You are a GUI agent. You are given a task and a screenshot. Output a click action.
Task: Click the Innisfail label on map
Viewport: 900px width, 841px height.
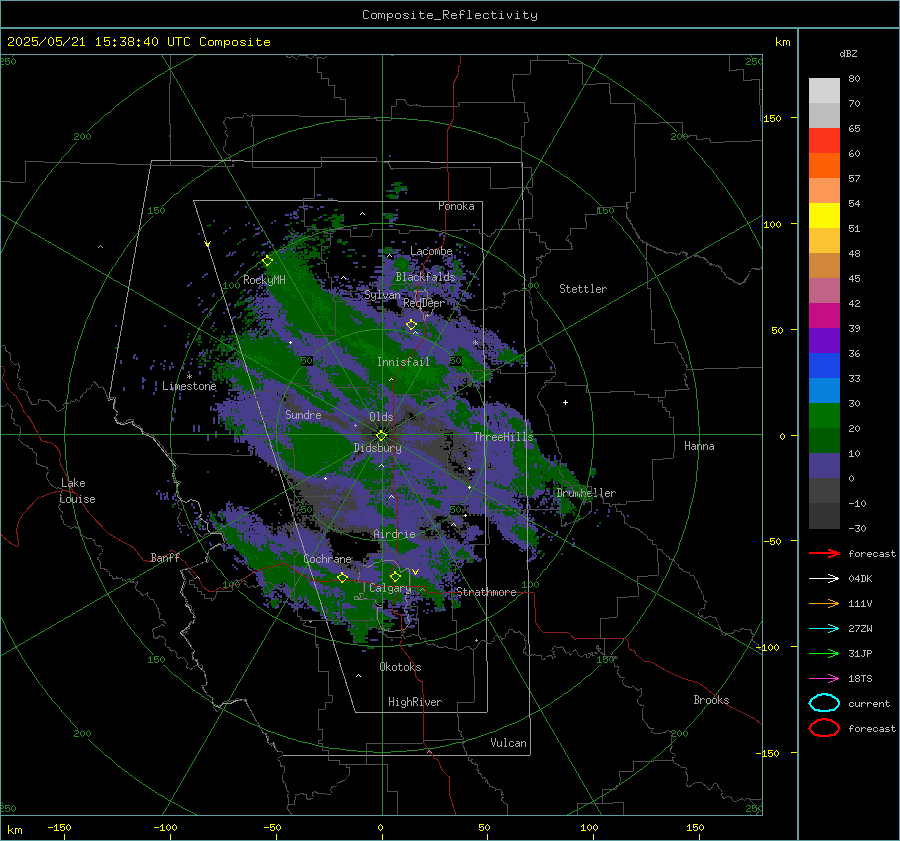(403, 362)
